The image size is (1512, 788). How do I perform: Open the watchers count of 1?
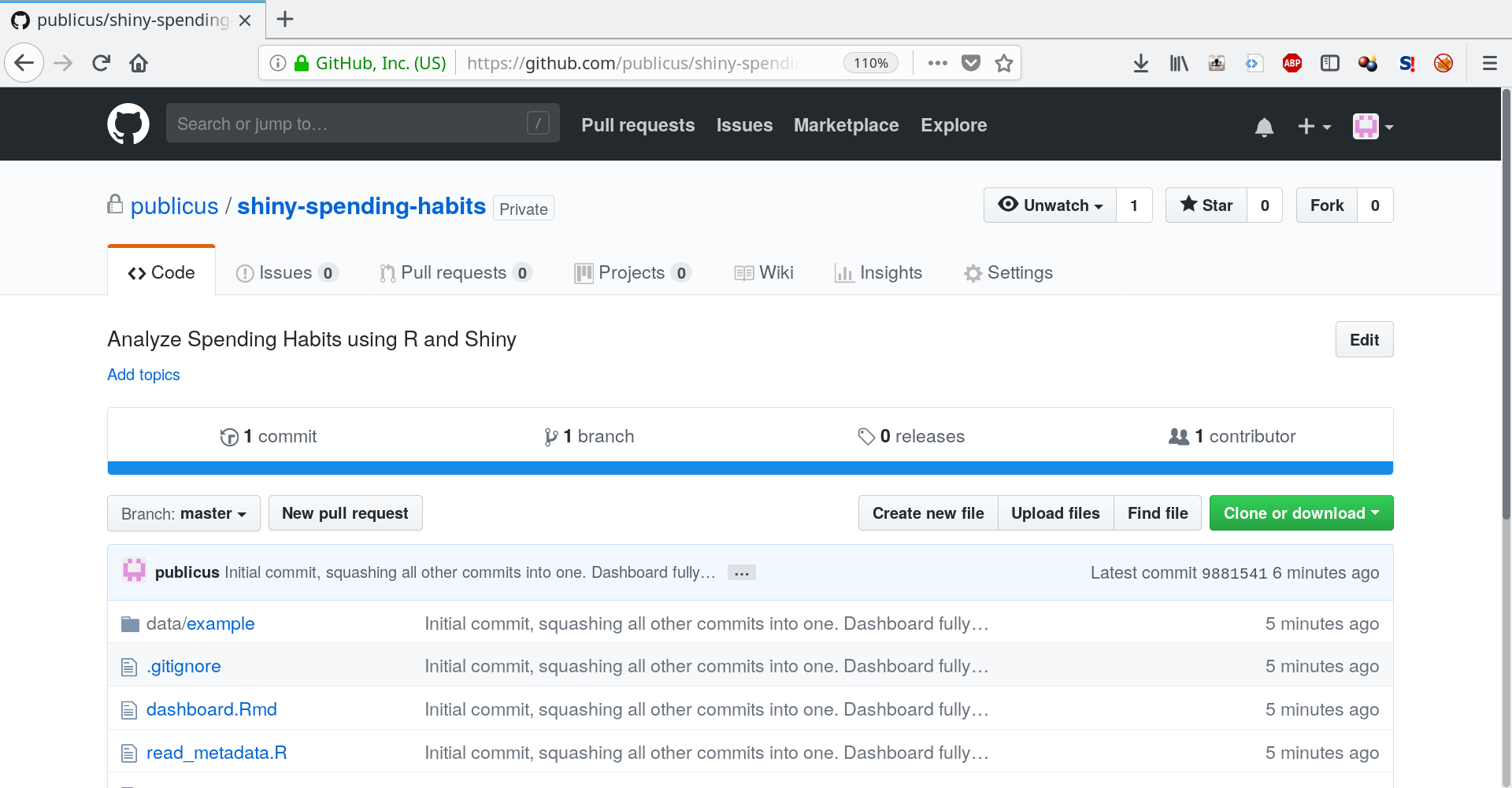pyautogui.click(x=1134, y=205)
